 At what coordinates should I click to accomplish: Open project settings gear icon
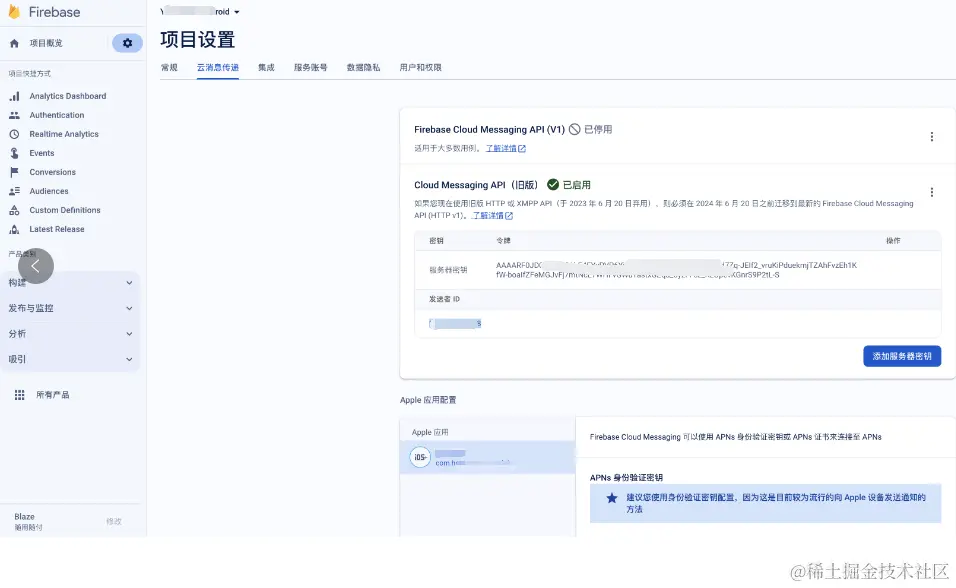(127, 43)
